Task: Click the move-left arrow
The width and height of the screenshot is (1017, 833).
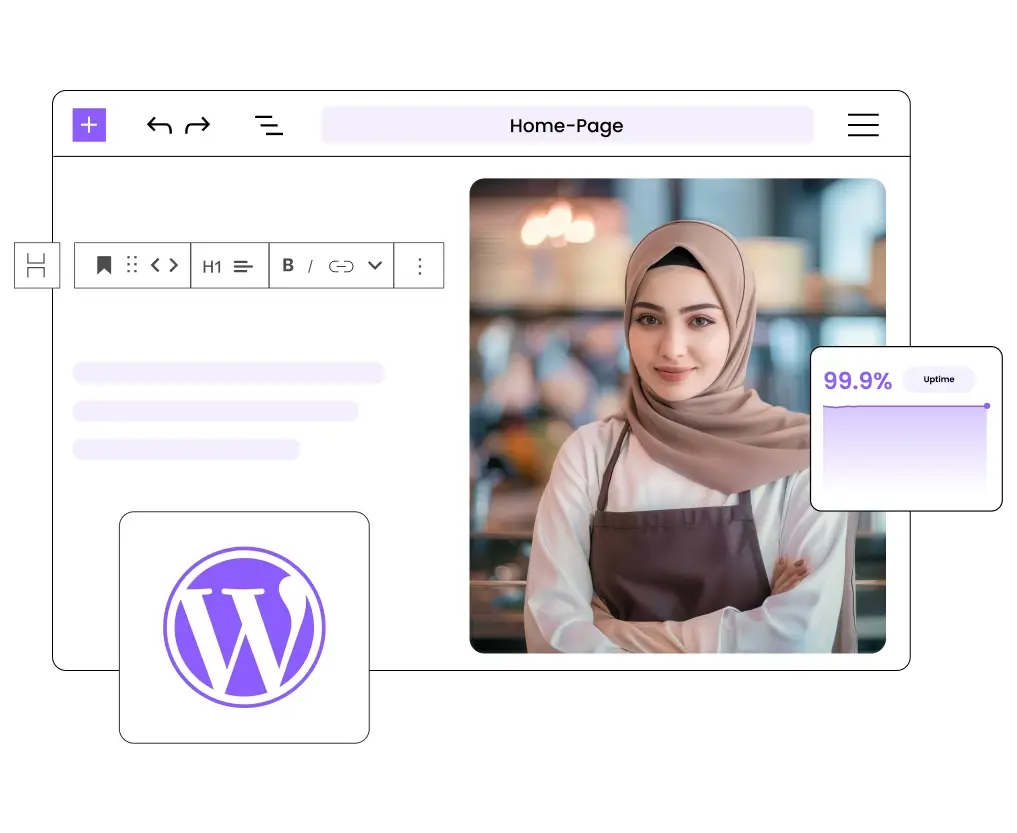Action: (155, 265)
